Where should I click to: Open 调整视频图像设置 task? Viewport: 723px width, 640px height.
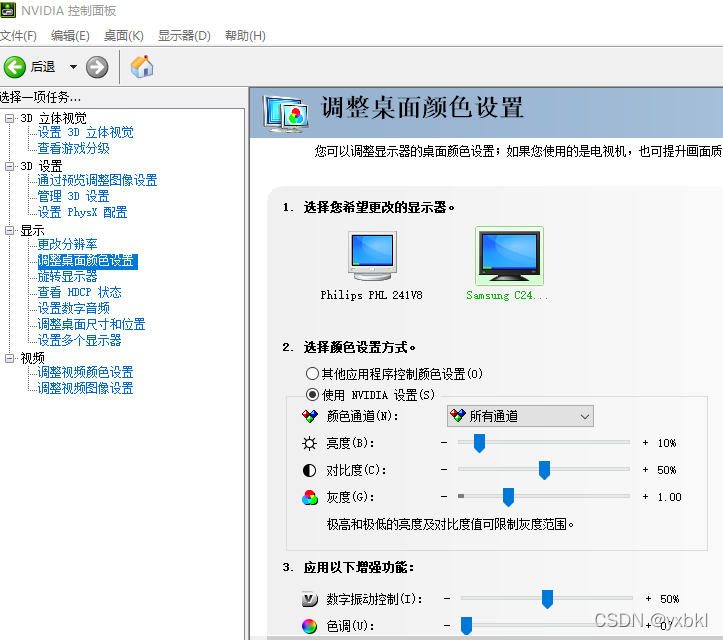click(x=85, y=388)
